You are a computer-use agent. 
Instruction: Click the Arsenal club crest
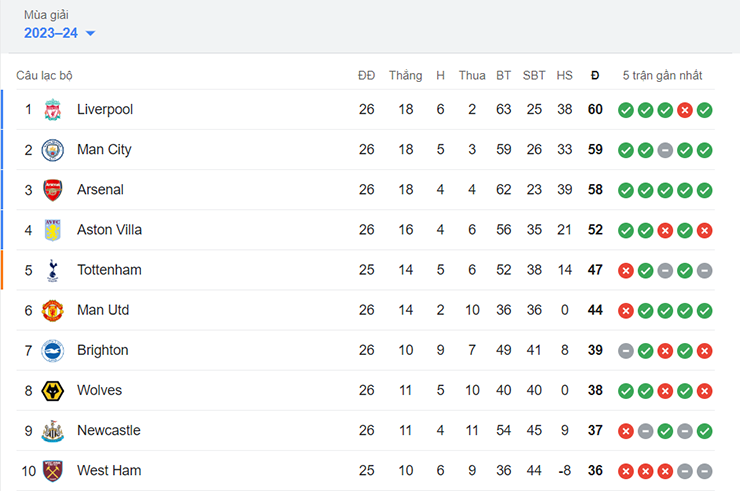click(52, 190)
